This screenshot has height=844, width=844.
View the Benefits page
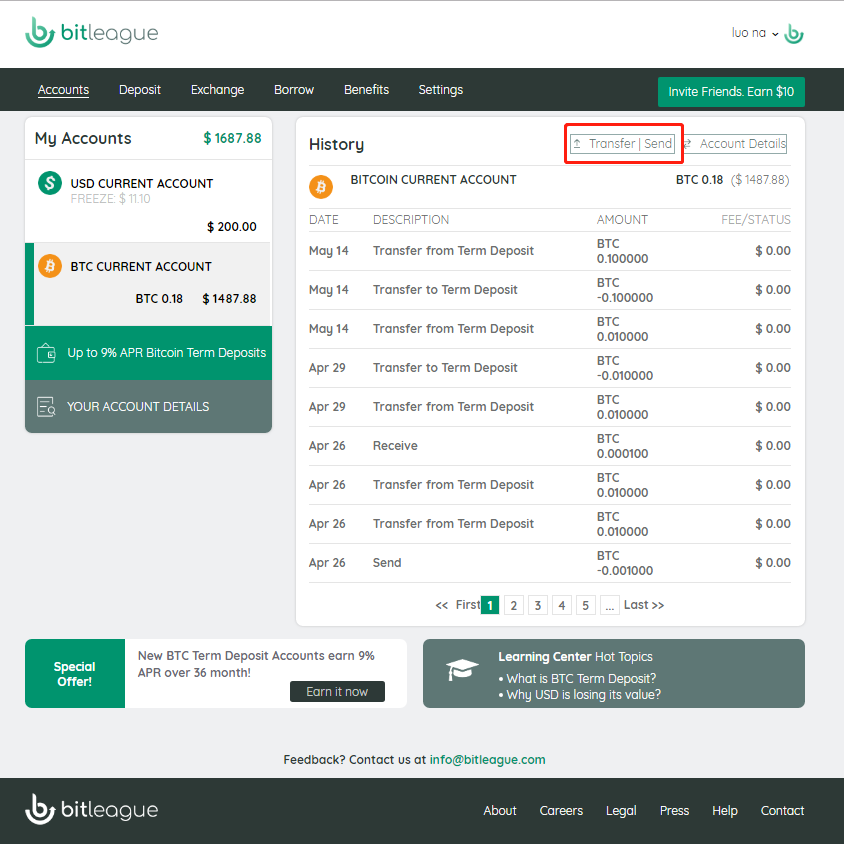[x=367, y=90]
